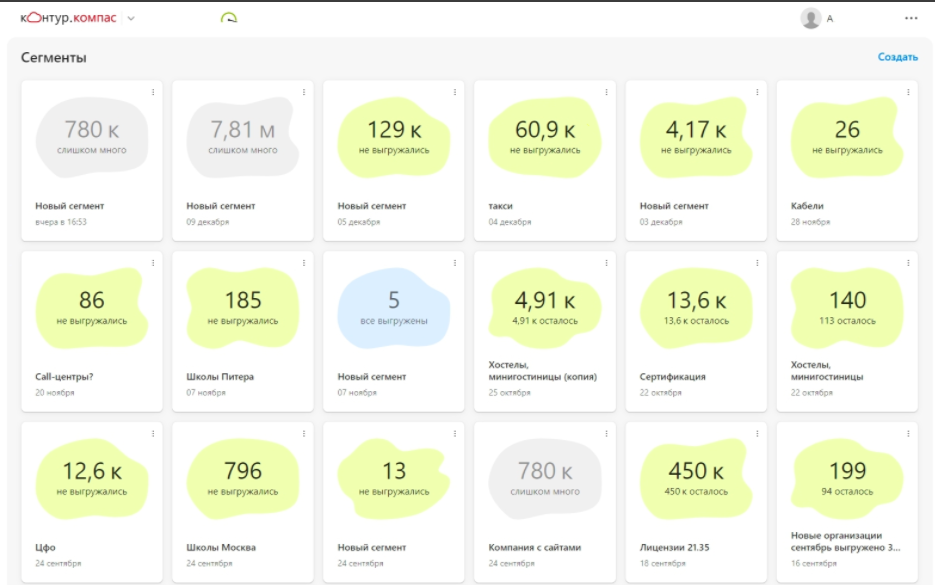Click the 16 сентября date label
This screenshot has height=585, width=935.
(813, 563)
